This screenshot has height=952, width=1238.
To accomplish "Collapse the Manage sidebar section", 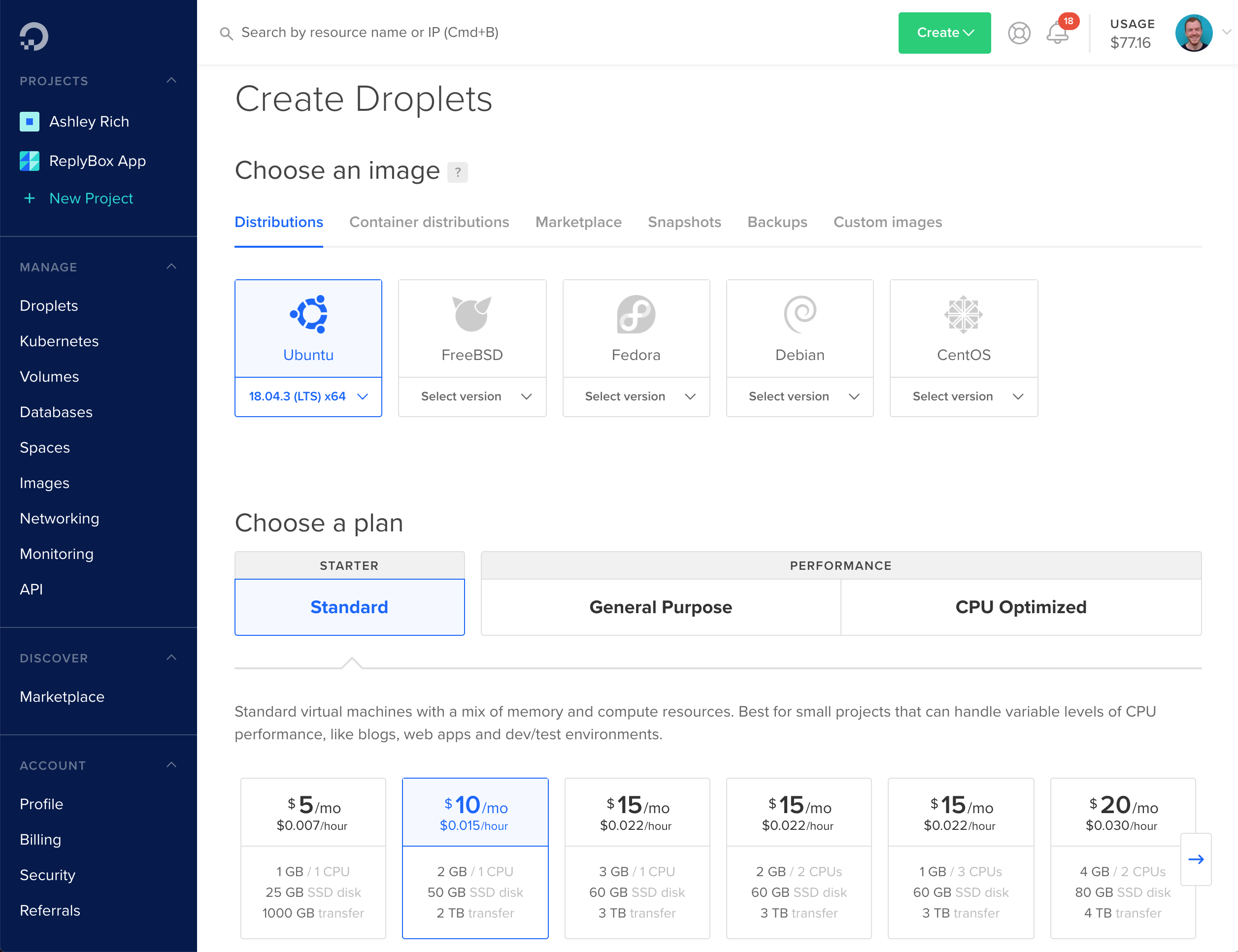I will click(x=171, y=267).
